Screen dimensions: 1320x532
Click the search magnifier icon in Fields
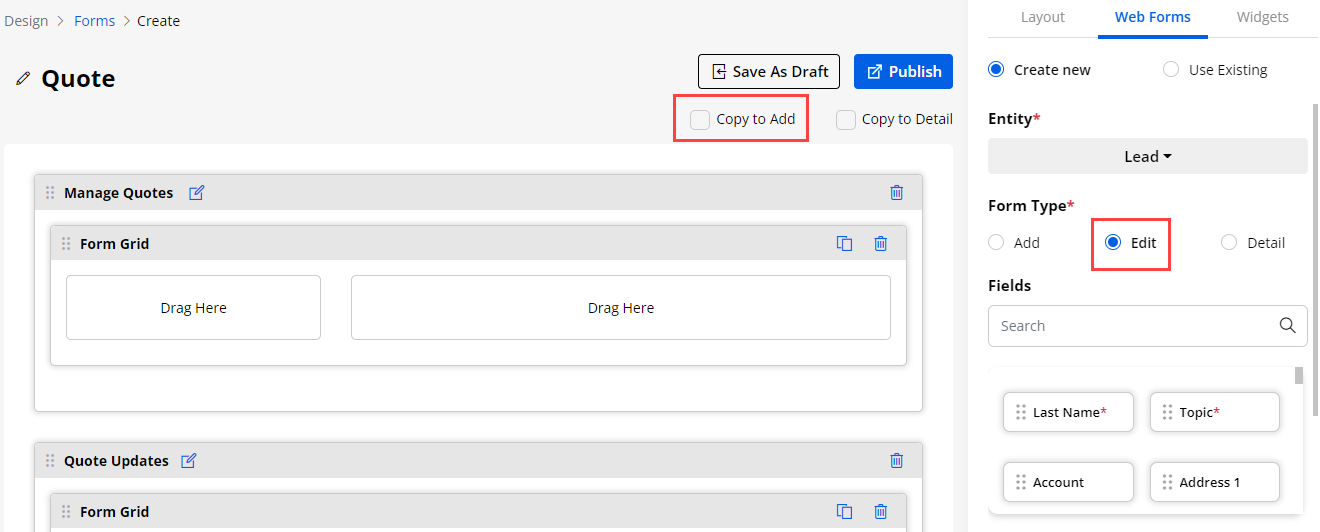(x=1288, y=325)
